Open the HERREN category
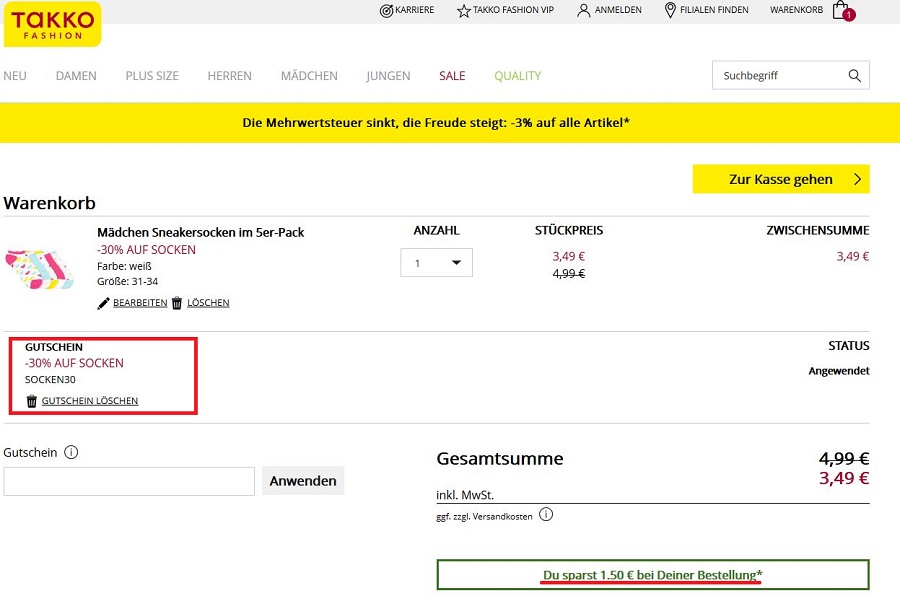 (230, 76)
